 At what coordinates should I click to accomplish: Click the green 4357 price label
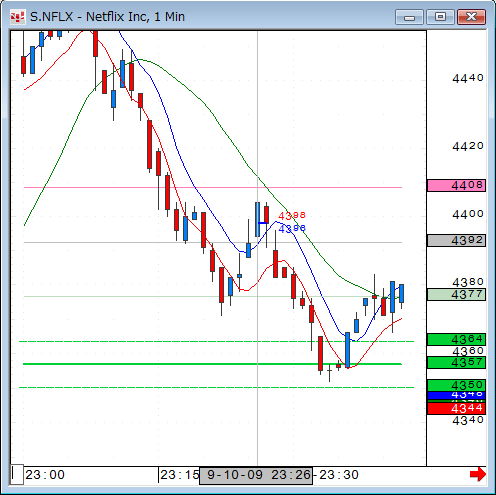[456, 362]
